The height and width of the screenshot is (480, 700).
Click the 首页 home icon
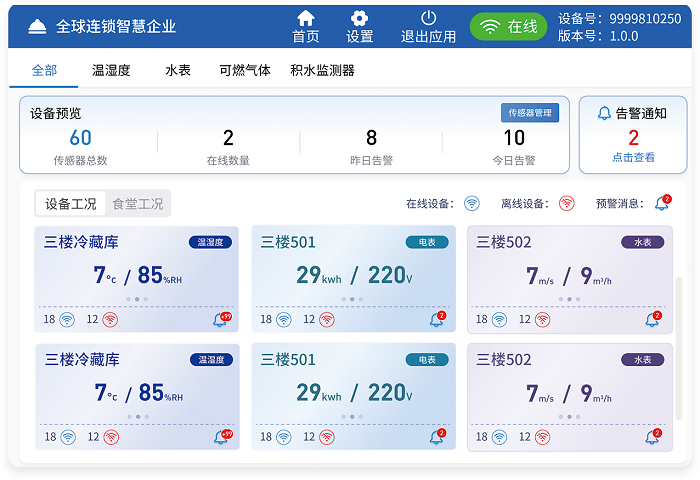tap(306, 18)
